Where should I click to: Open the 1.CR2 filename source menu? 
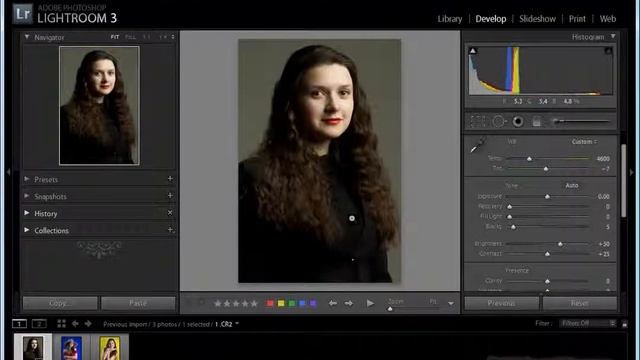(x=227, y=324)
